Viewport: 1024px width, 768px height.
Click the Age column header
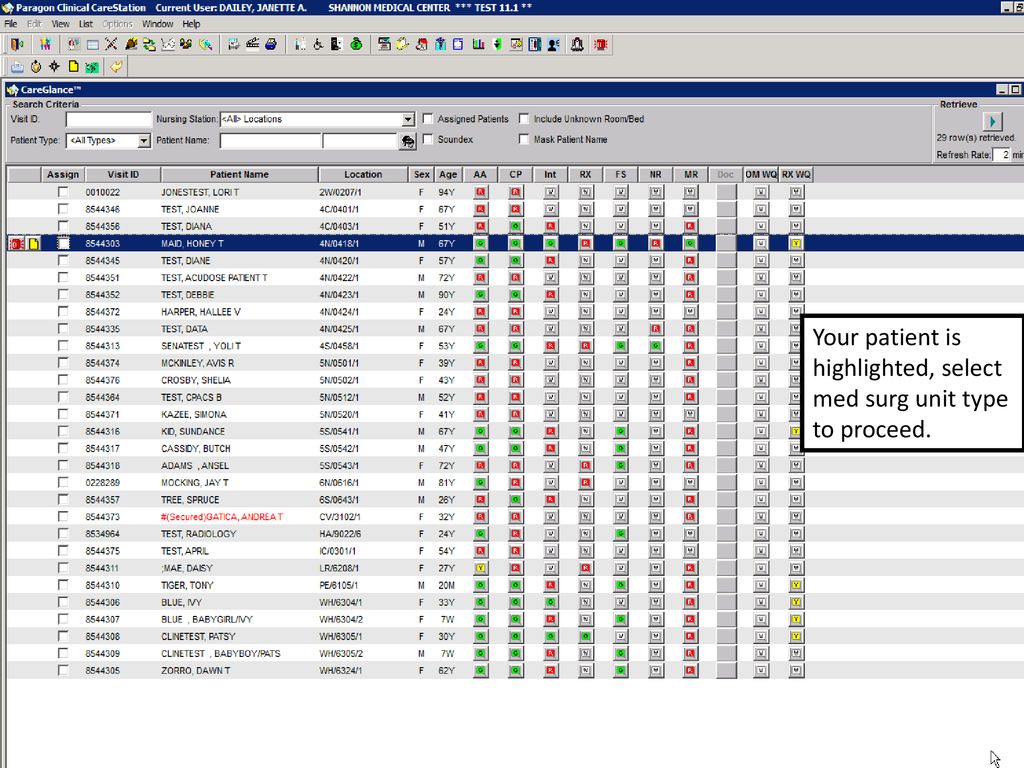[x=448, y=174]
